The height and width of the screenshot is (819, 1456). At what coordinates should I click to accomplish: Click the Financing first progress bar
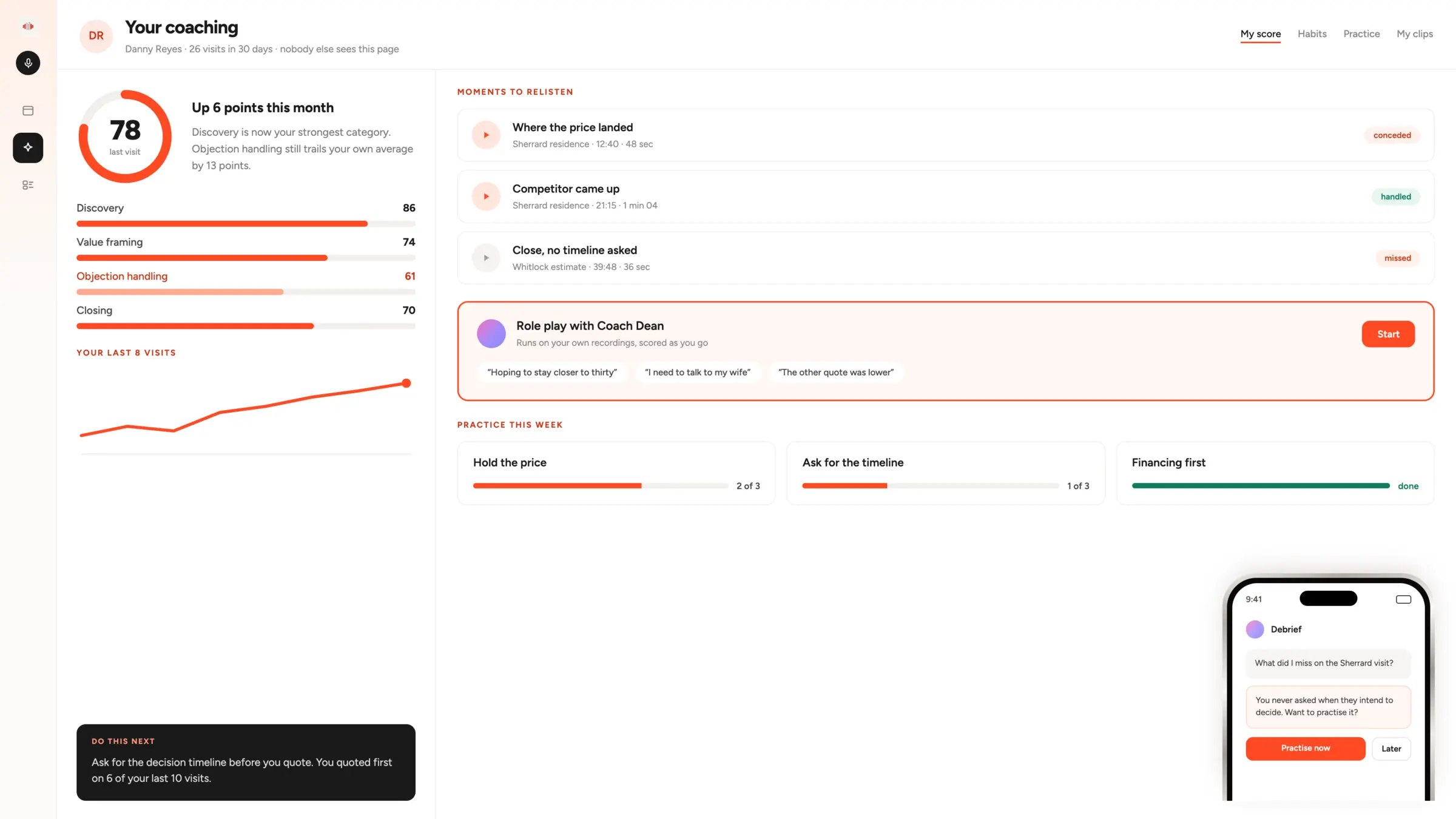coord(1261,485)
